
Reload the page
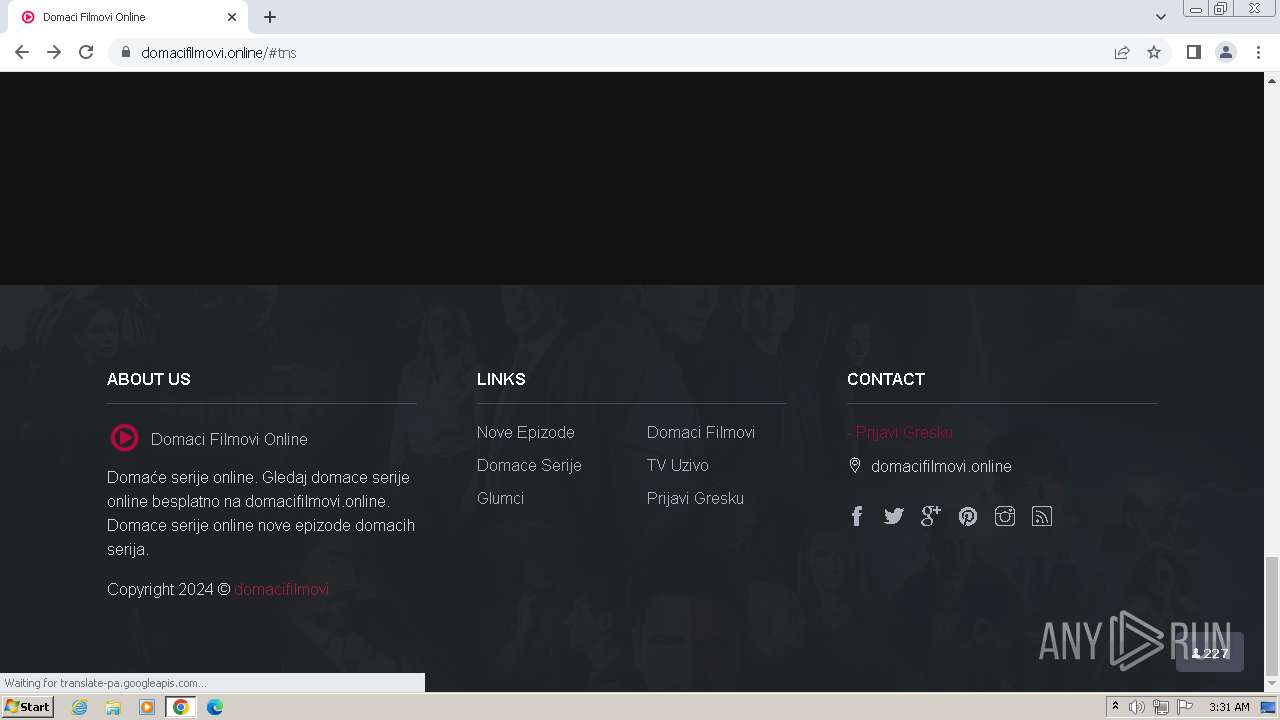(86, 52)
